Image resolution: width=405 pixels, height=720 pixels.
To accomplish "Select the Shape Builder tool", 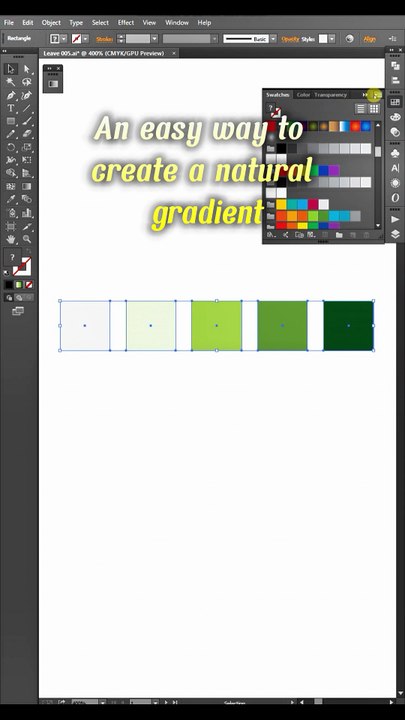I will point(11,173).
